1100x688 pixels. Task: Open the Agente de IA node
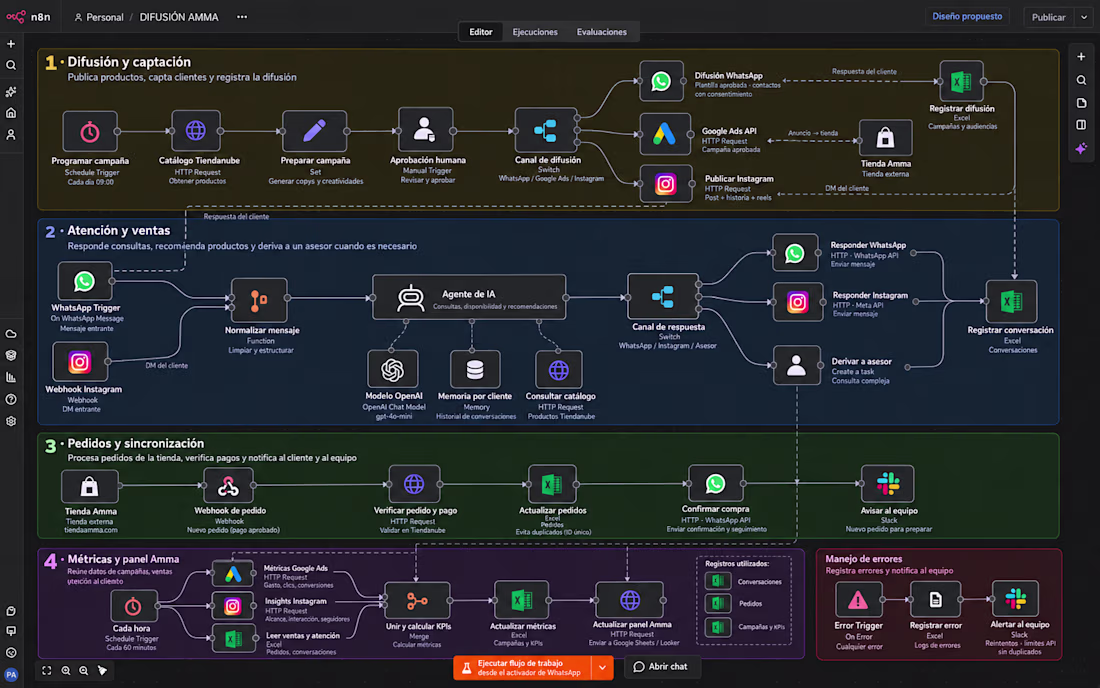(469, 297)
